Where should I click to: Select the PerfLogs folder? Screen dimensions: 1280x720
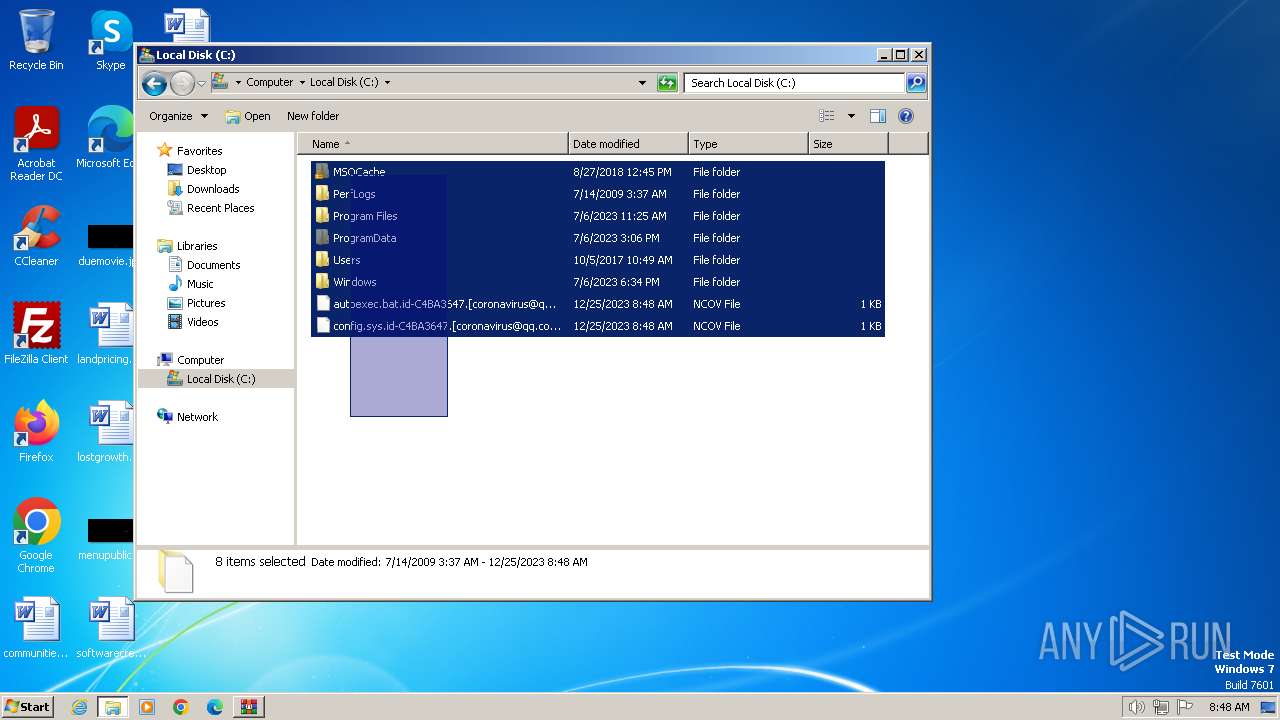click(598, 194)
